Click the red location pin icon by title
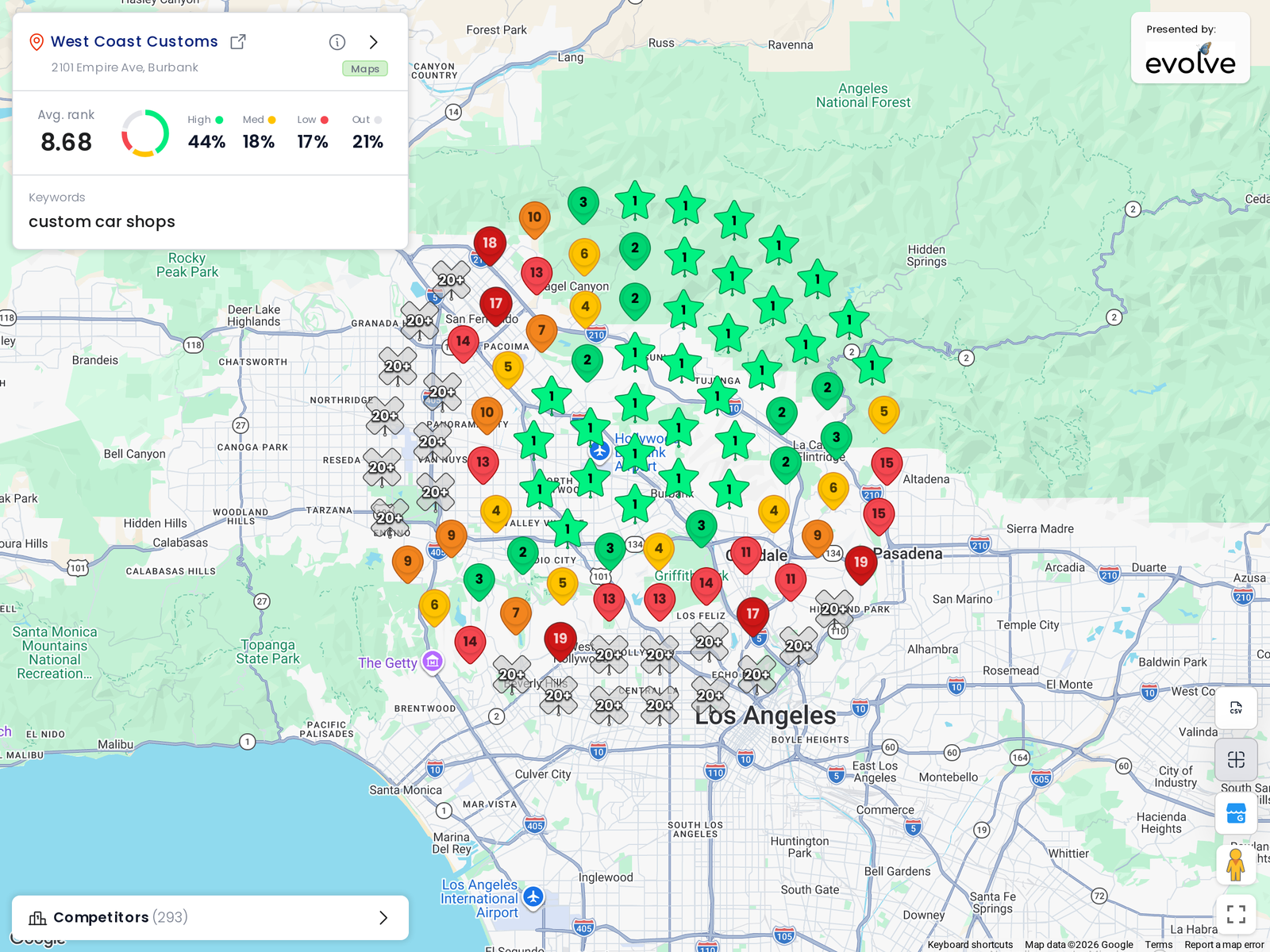 (36, 42)
